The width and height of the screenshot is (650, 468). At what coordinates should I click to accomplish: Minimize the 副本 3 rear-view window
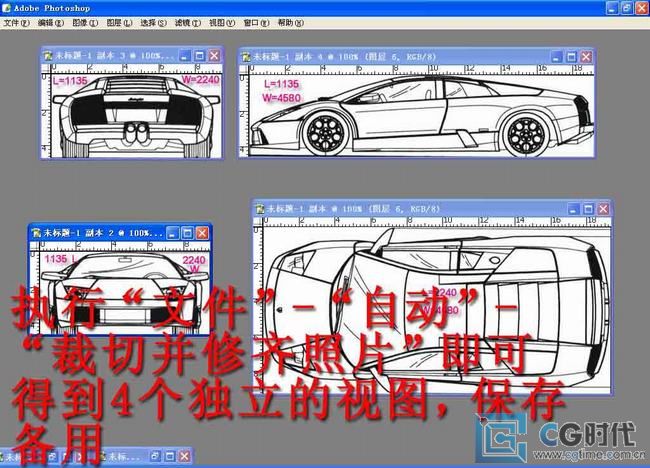[185, 56]
